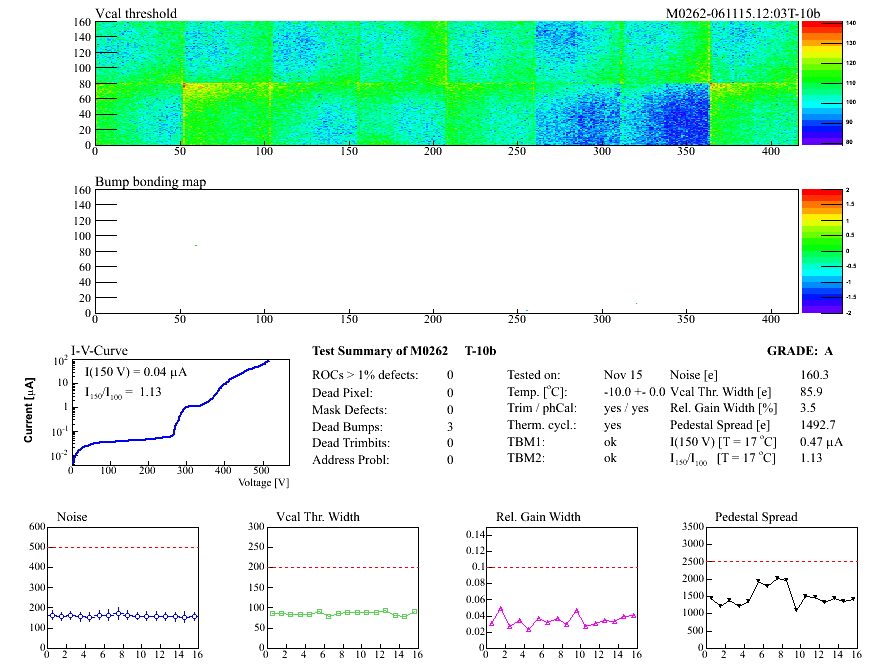Click the "Voltage [V]" axis label

(263, 482)
